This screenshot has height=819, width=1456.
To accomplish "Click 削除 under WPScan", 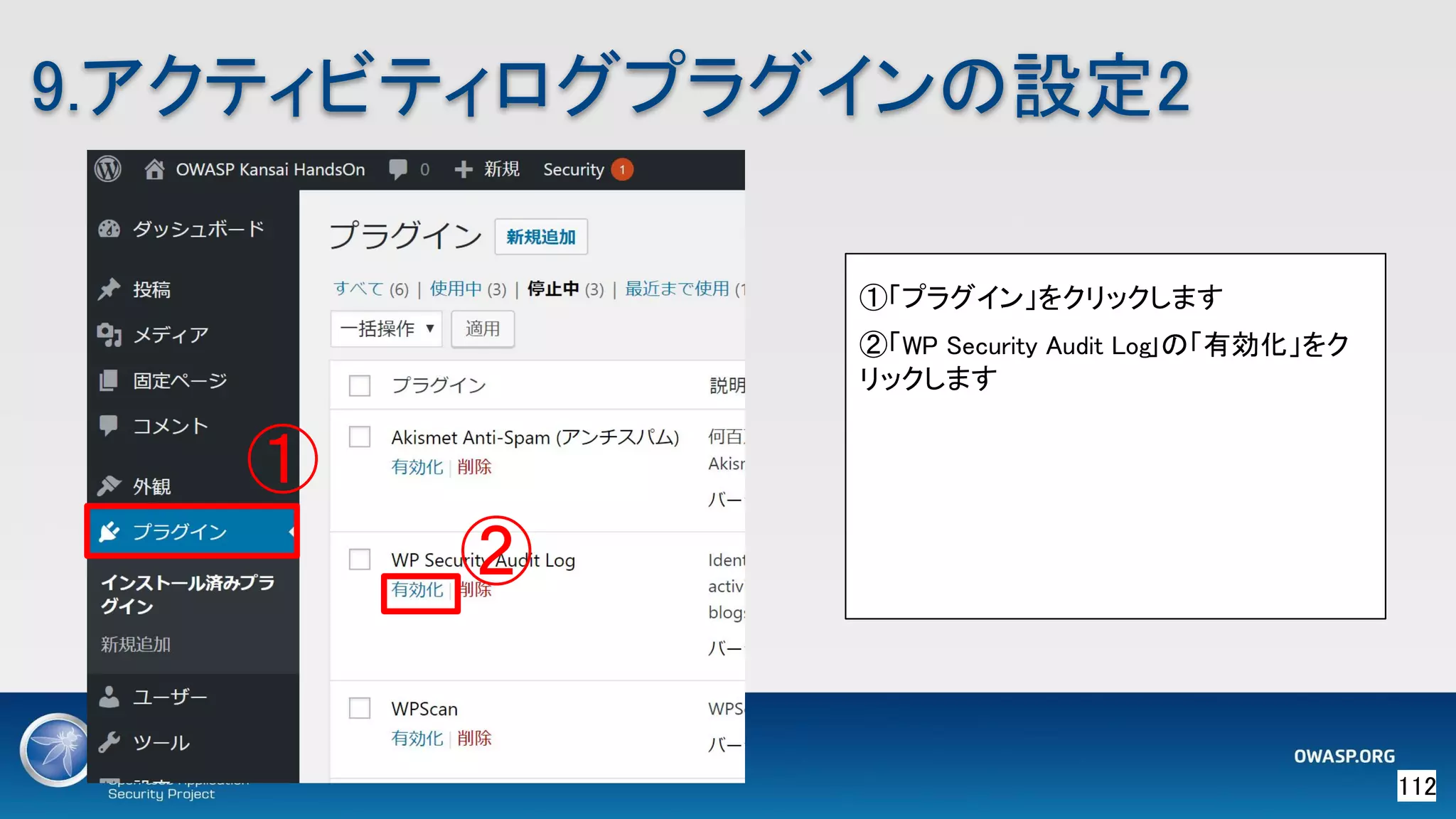I will 474,739.
